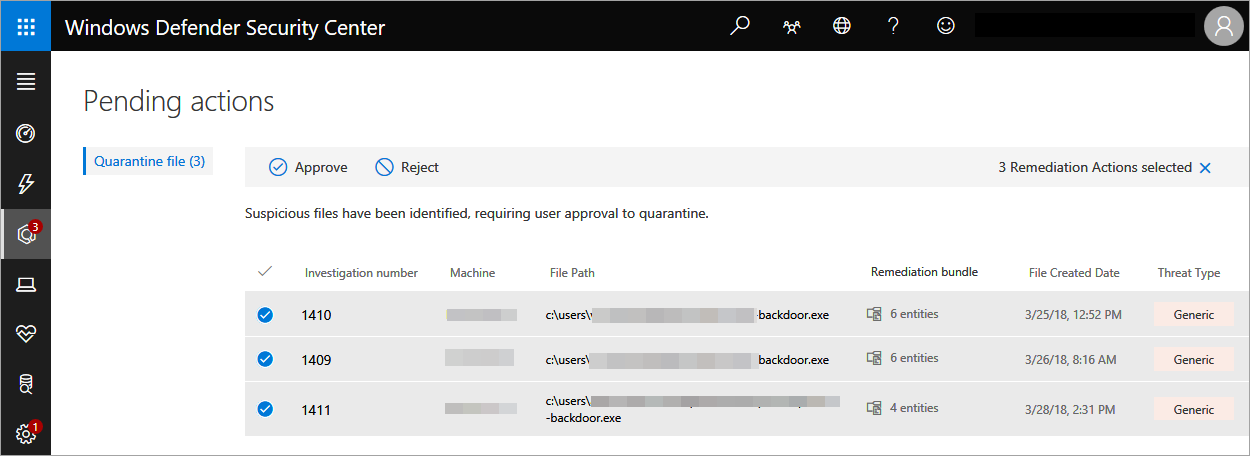Click the search magnifier in top bar
The image size is (1250, 456).
pos(740,27)
